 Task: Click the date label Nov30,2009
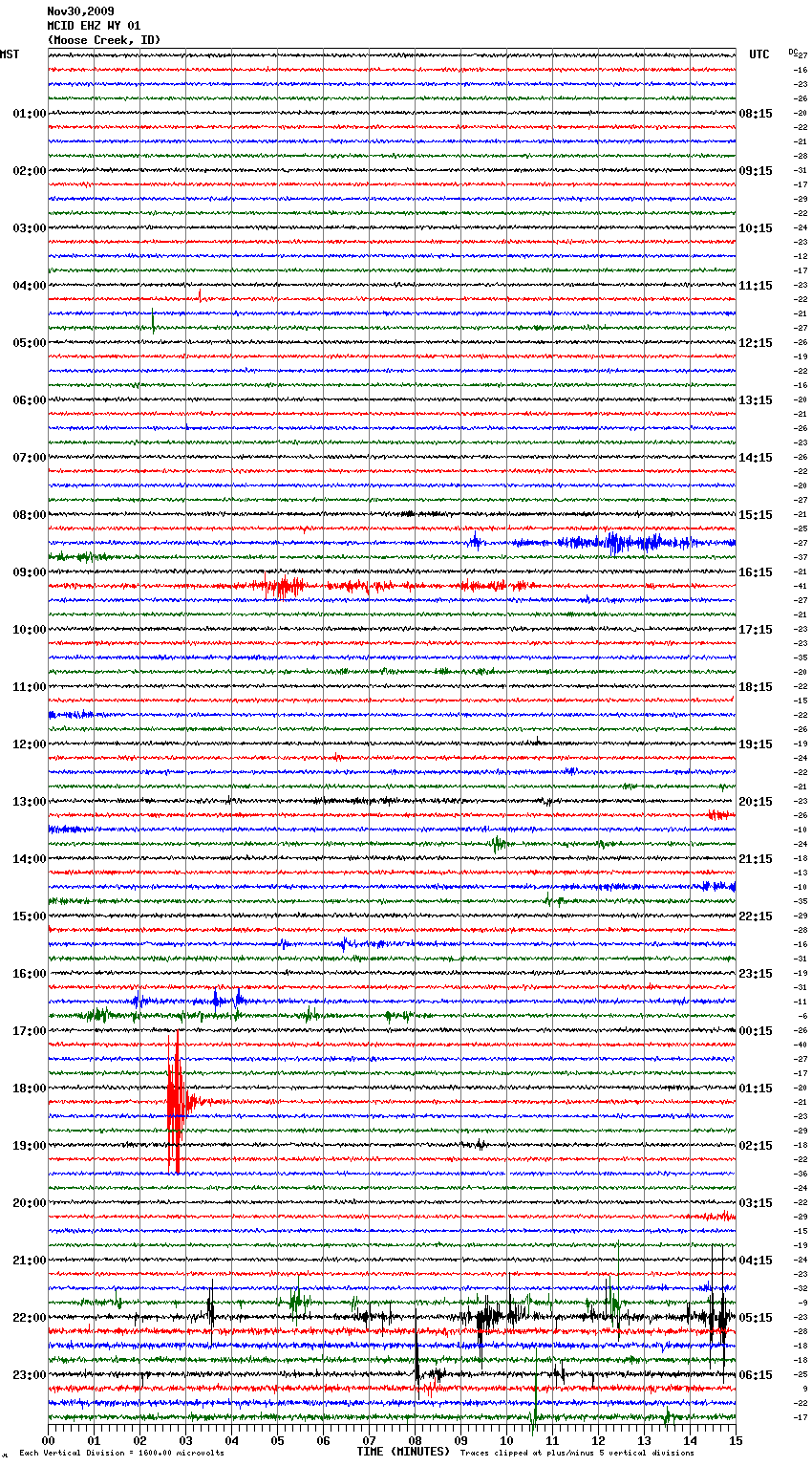(80, 11)
